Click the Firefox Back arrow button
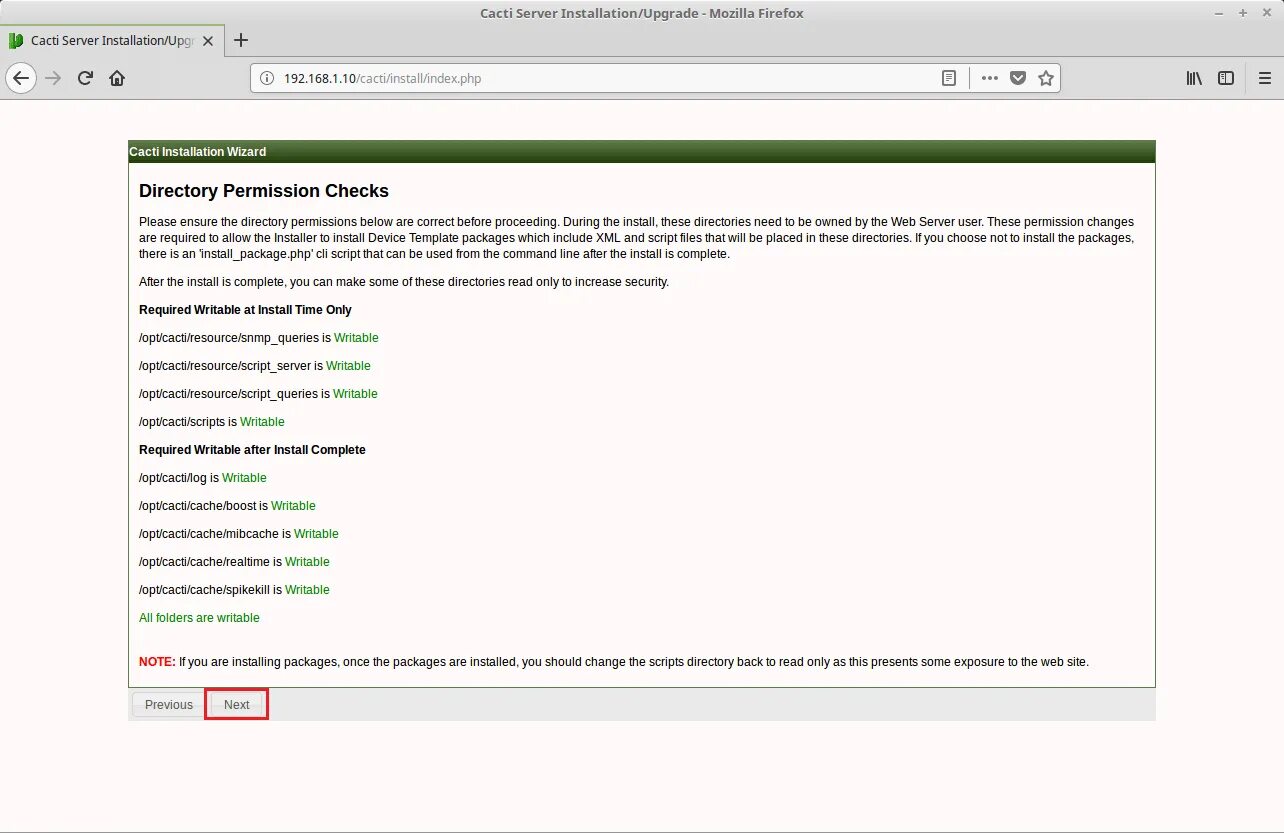Image resolution: width=1284 pixels, height=833 pixels. point(22,78)
